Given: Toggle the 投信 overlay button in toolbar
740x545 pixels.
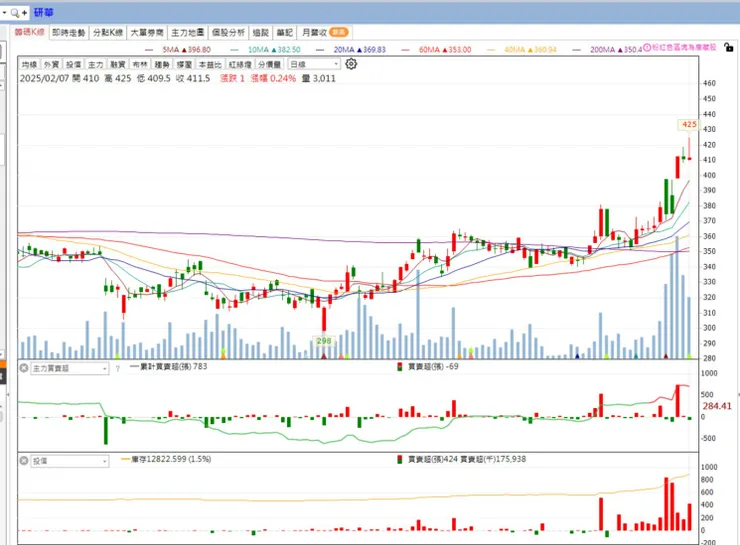Looking at the screenshot, I should 74,64.
